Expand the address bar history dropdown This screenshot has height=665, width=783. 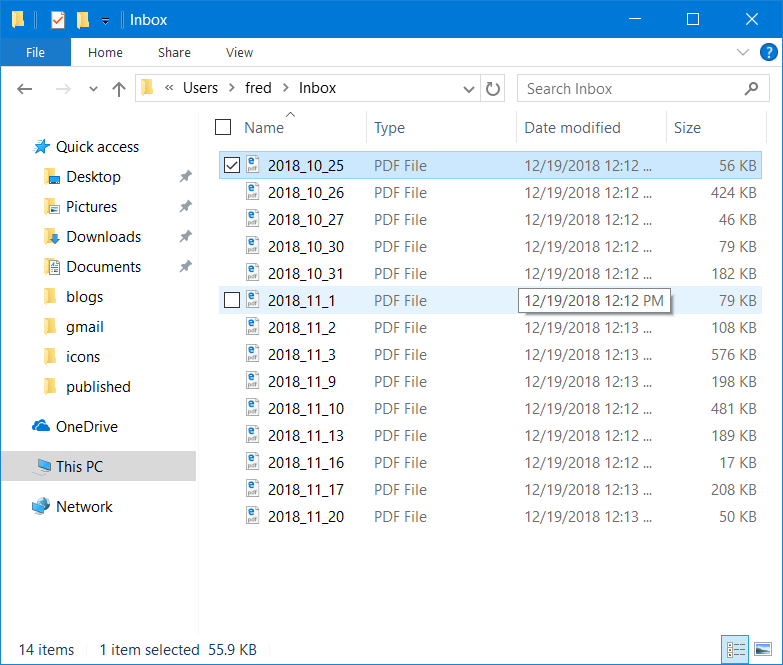pos(468,89)
